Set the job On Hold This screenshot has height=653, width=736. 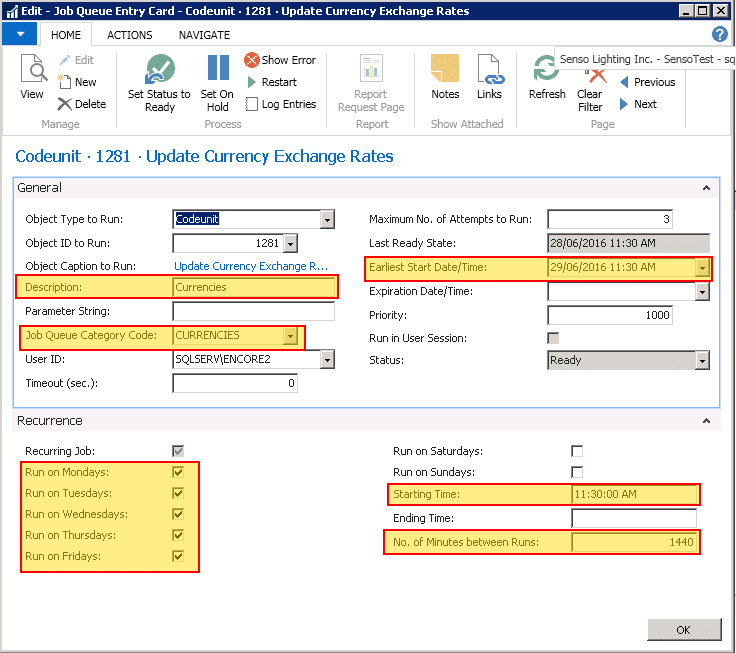[217, 83]
